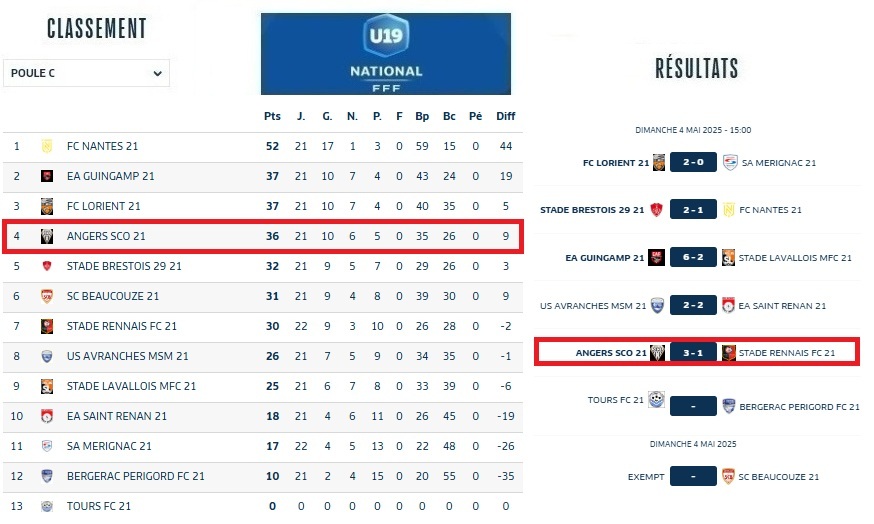The height and width of the screenshot is (524, 874).
Task: Sort standings by Pts column header
Action: tap(272, 116)
